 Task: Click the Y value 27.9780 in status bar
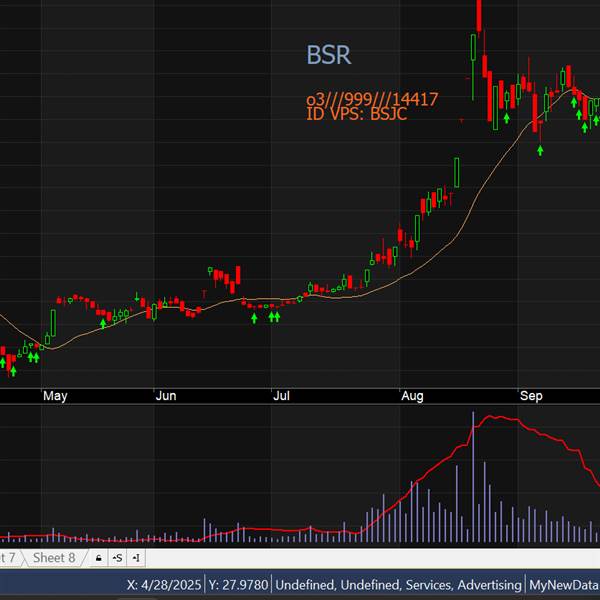point(238,584)
